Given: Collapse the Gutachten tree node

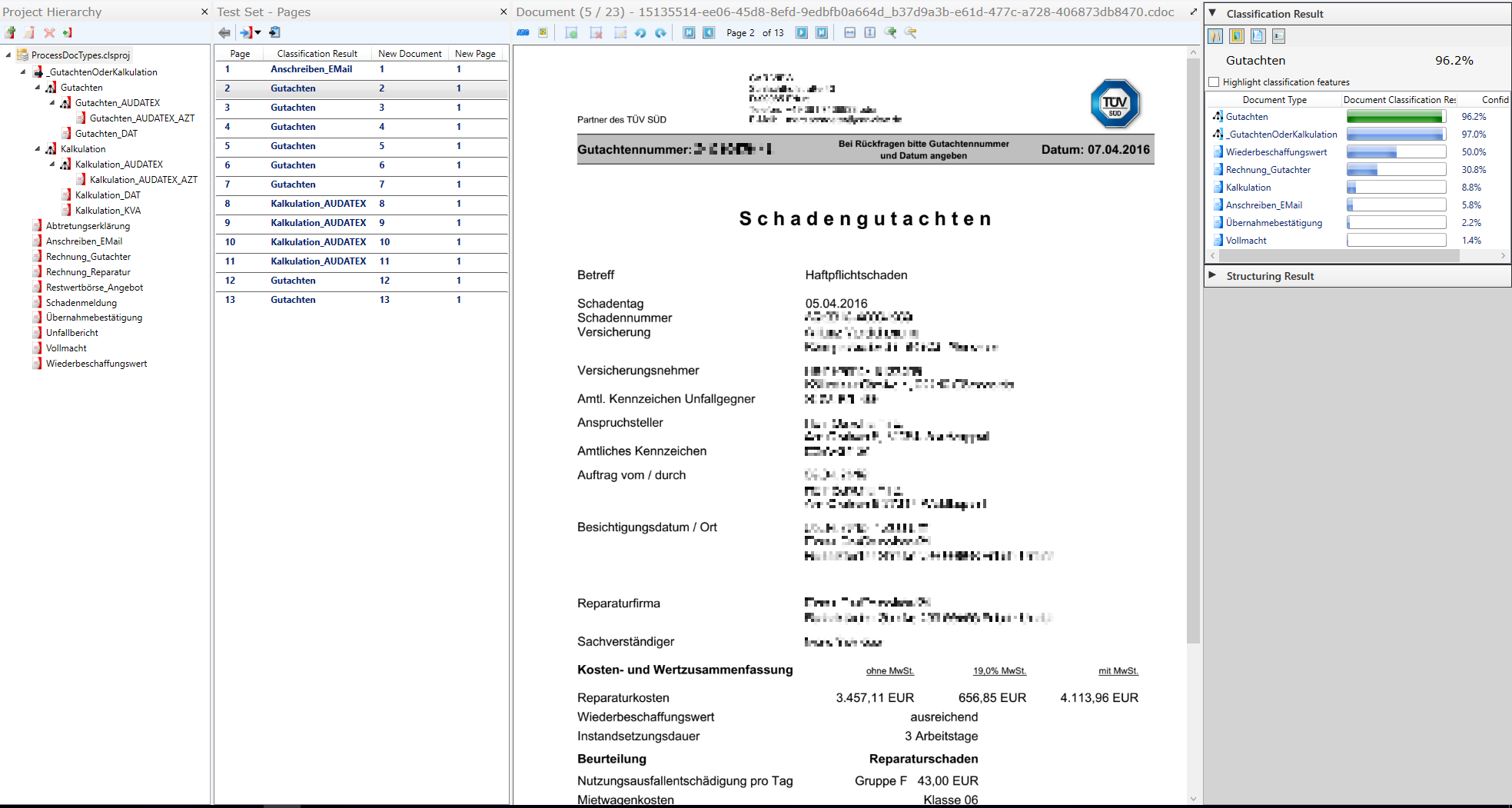Looking at the screenshot, I should coord(38,87).
